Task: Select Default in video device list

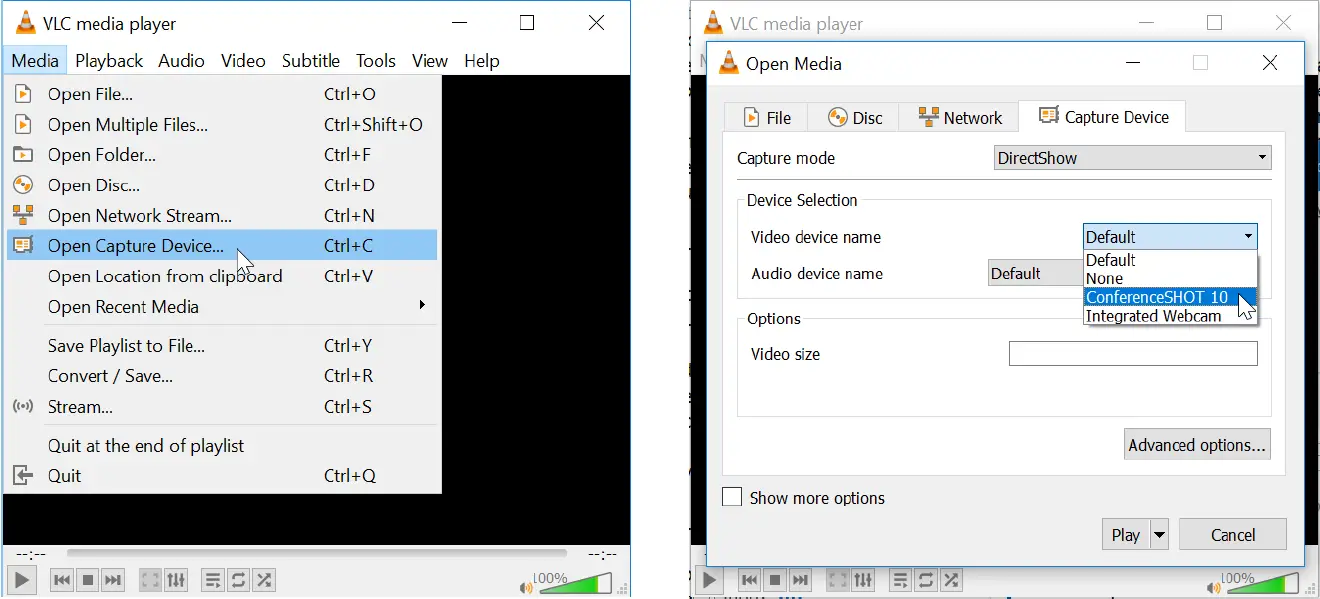Action: [x=1170, y=260]
